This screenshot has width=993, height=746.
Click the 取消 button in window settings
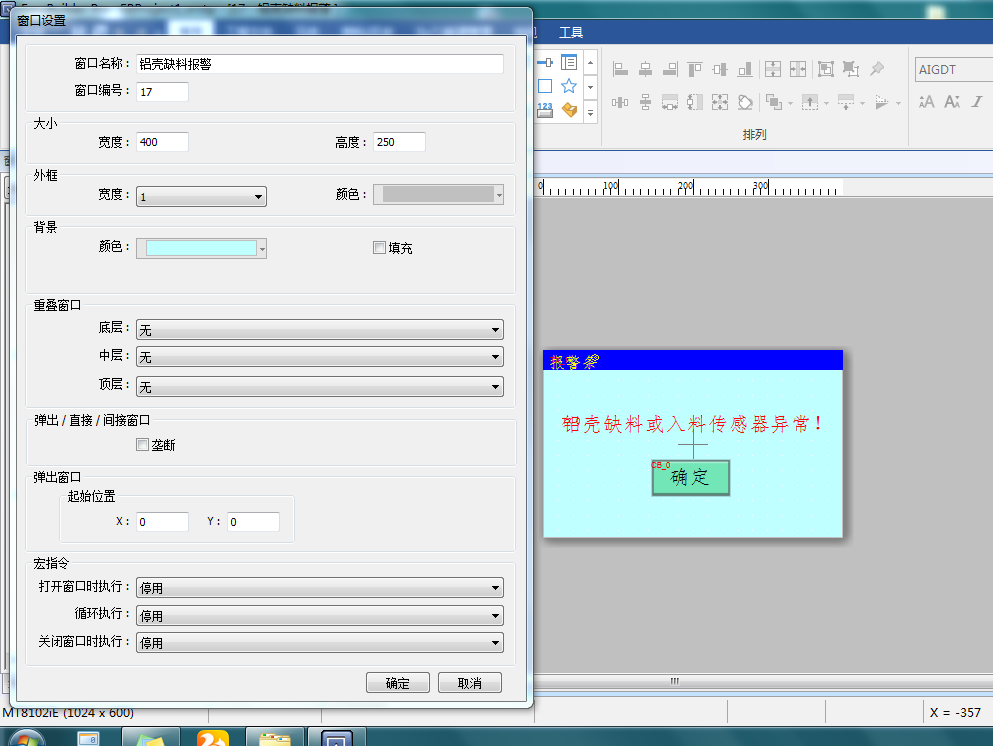[469, 683]
